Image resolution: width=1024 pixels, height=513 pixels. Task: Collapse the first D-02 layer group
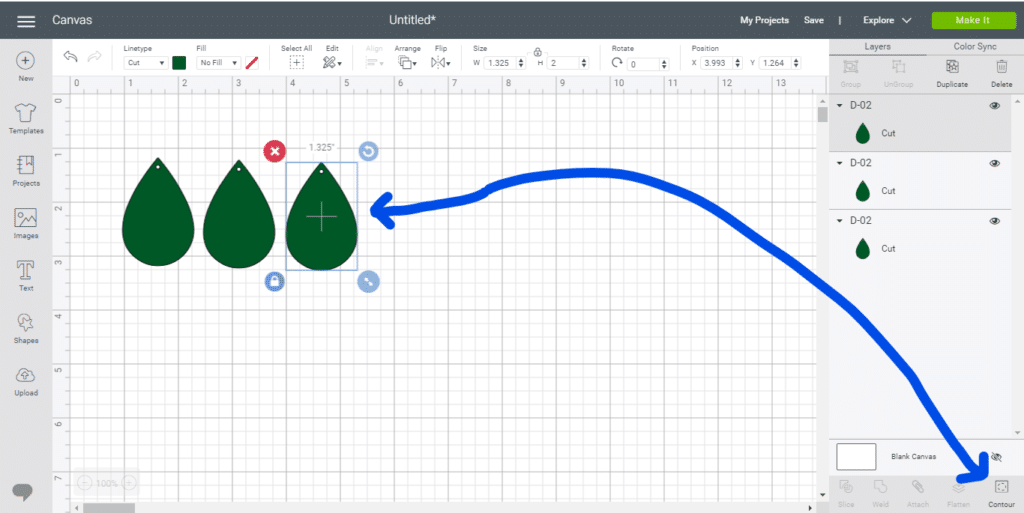coord(840,106)
